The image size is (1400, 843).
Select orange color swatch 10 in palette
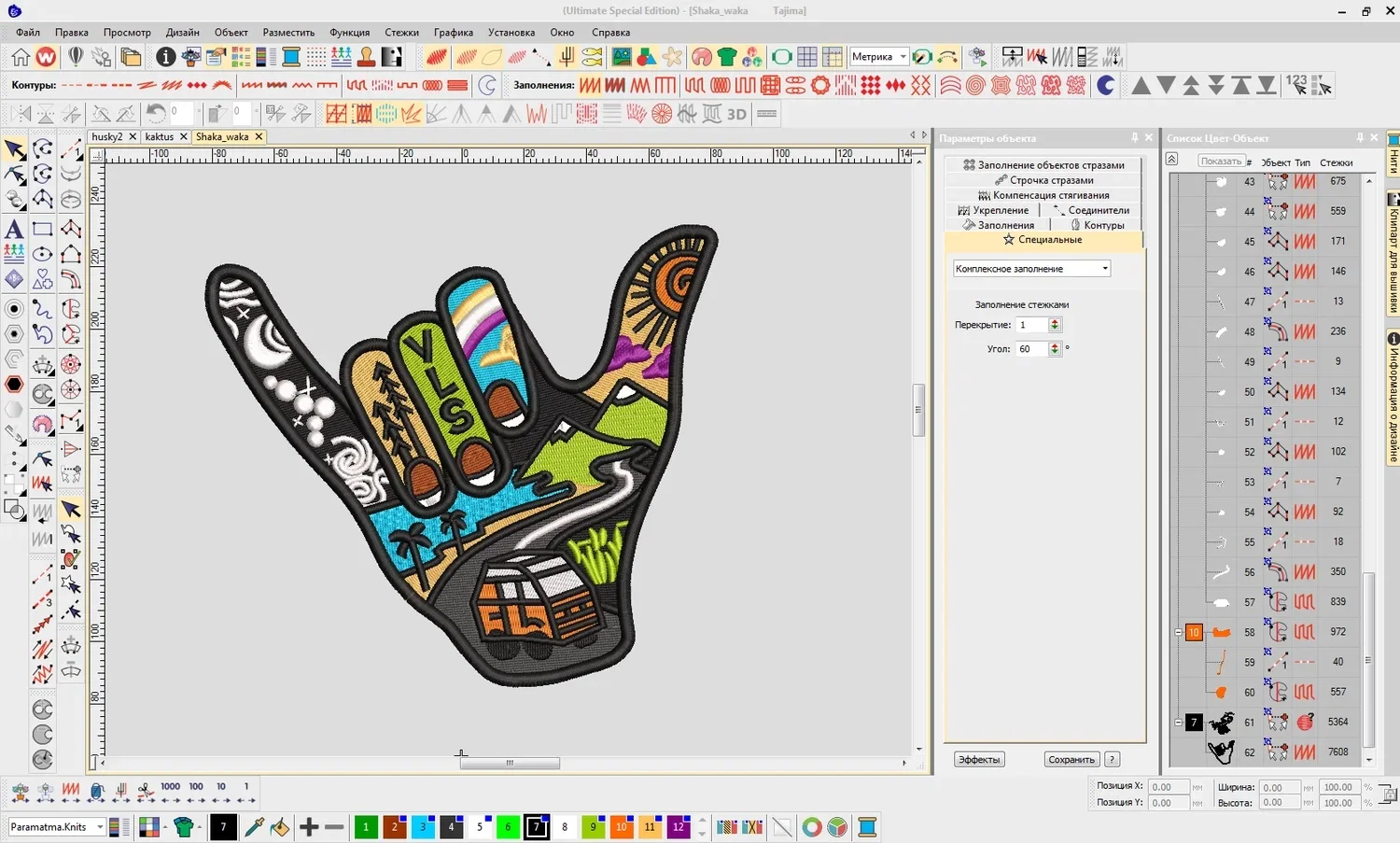coord(622,827)
